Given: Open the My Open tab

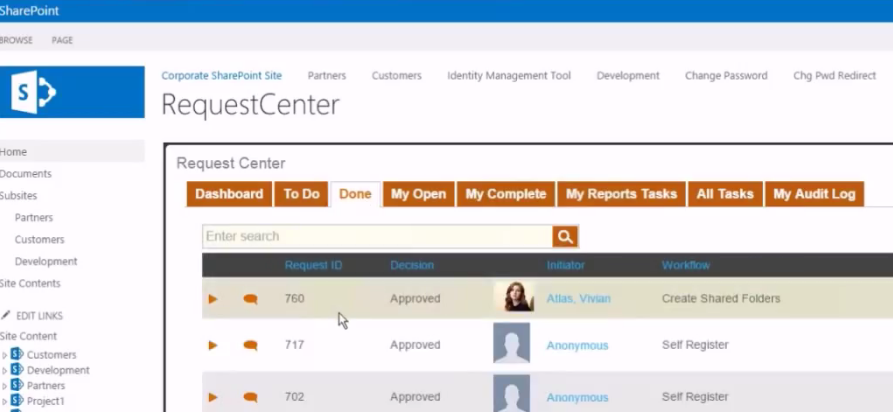Looking at the screenshot, I should [x=419, y=194].
